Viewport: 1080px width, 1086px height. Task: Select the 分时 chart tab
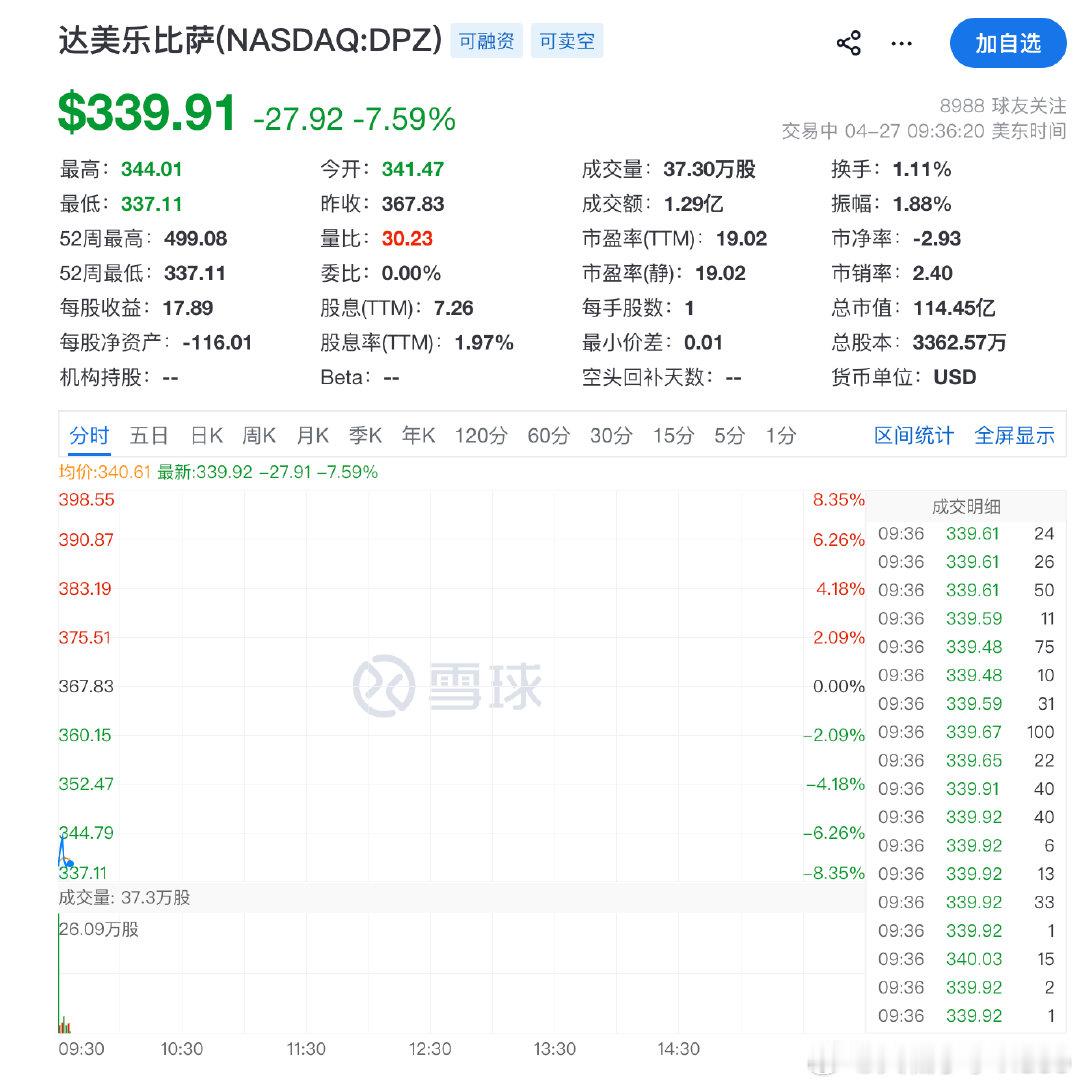(89, 436)
